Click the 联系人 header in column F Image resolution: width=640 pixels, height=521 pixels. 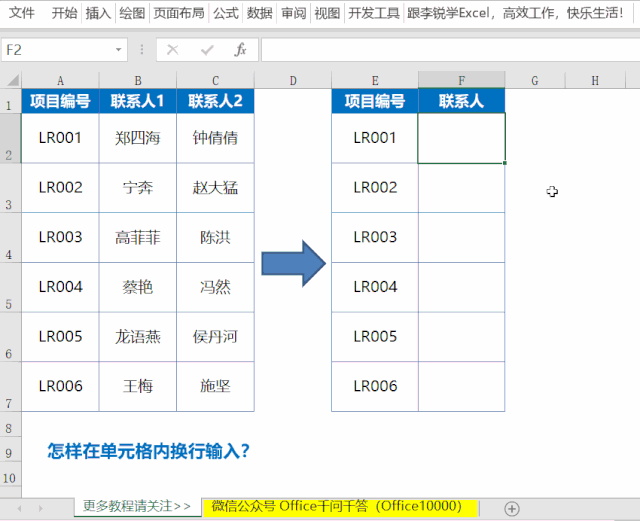tap(462, 101)
